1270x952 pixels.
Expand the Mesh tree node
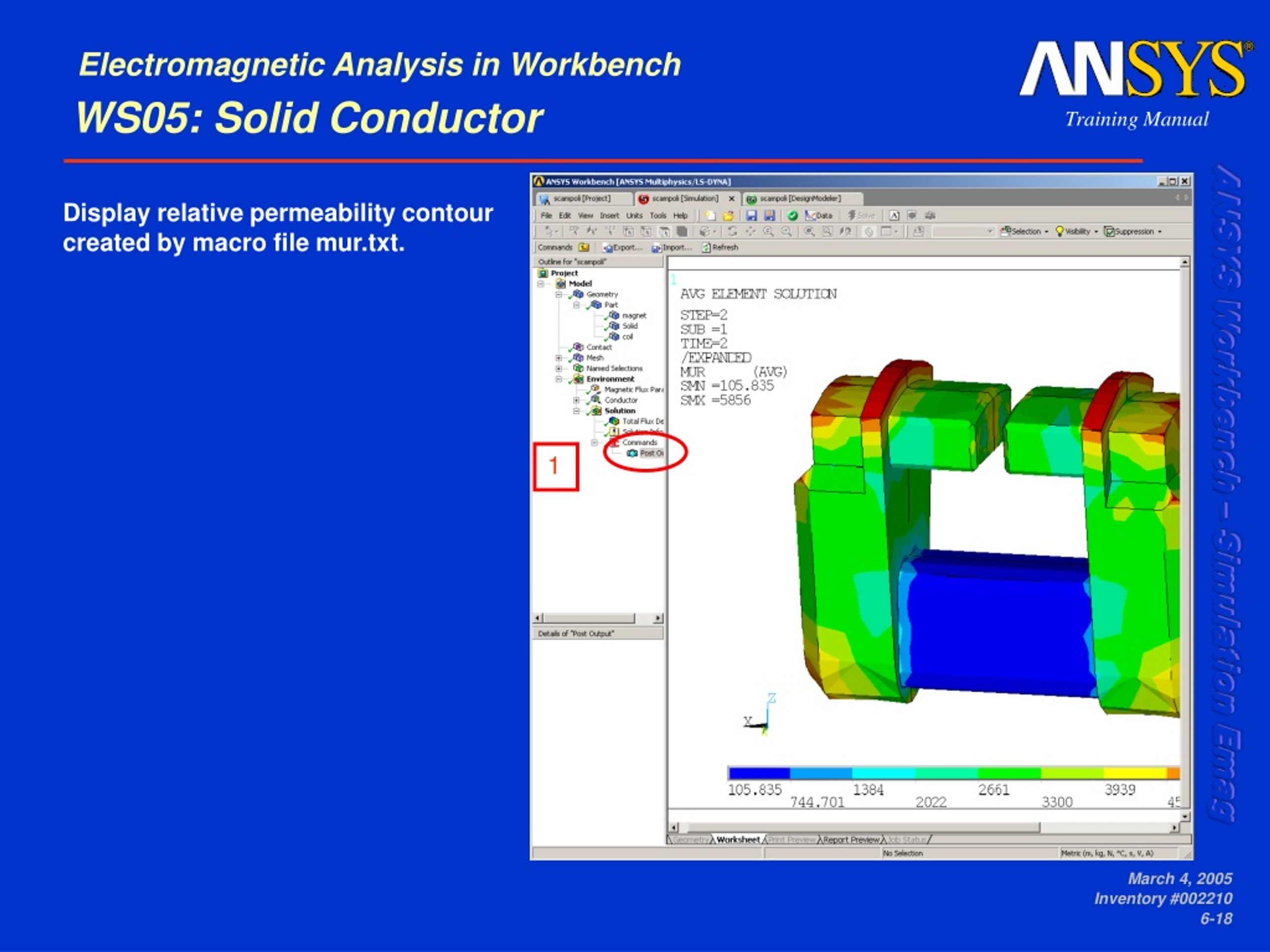pos(559,357)
